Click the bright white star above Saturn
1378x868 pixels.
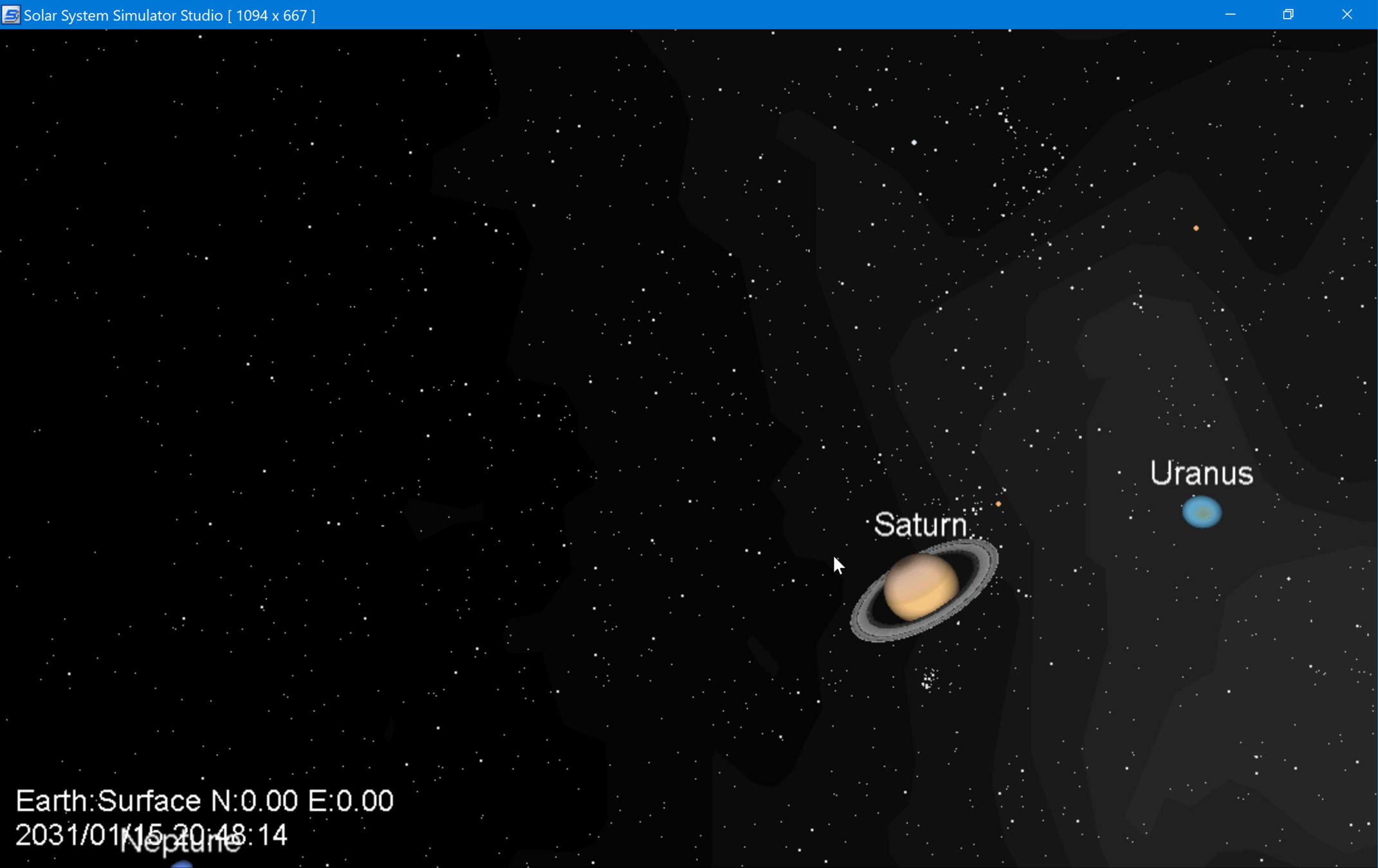(914, 142)
